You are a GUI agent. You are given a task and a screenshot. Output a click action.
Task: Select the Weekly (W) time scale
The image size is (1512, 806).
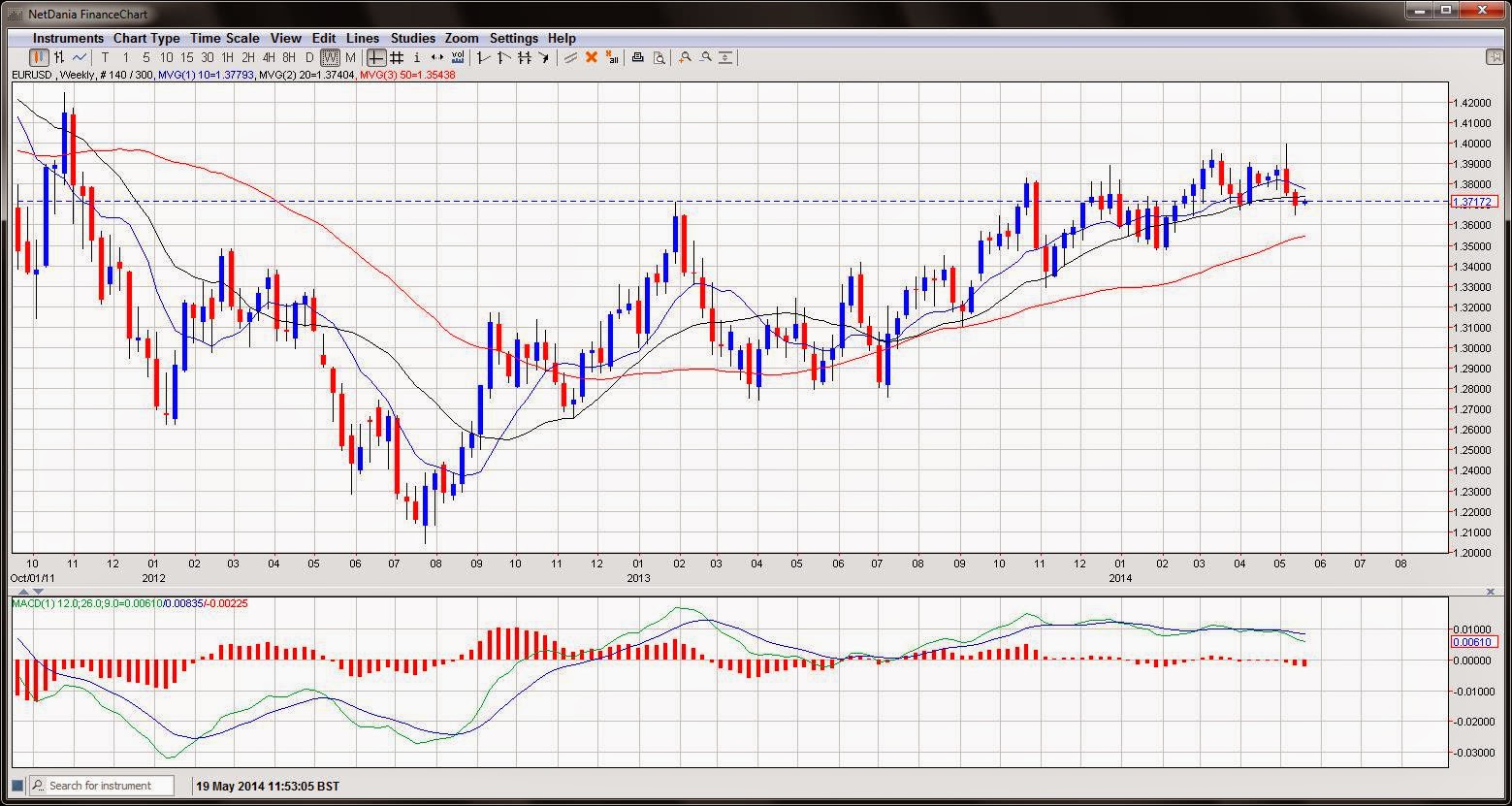pyautogui.click(x=330, y=57)
